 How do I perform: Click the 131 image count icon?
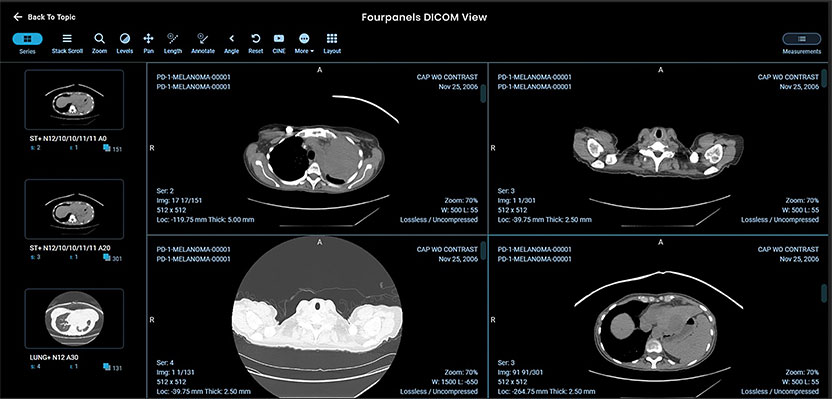107,367
